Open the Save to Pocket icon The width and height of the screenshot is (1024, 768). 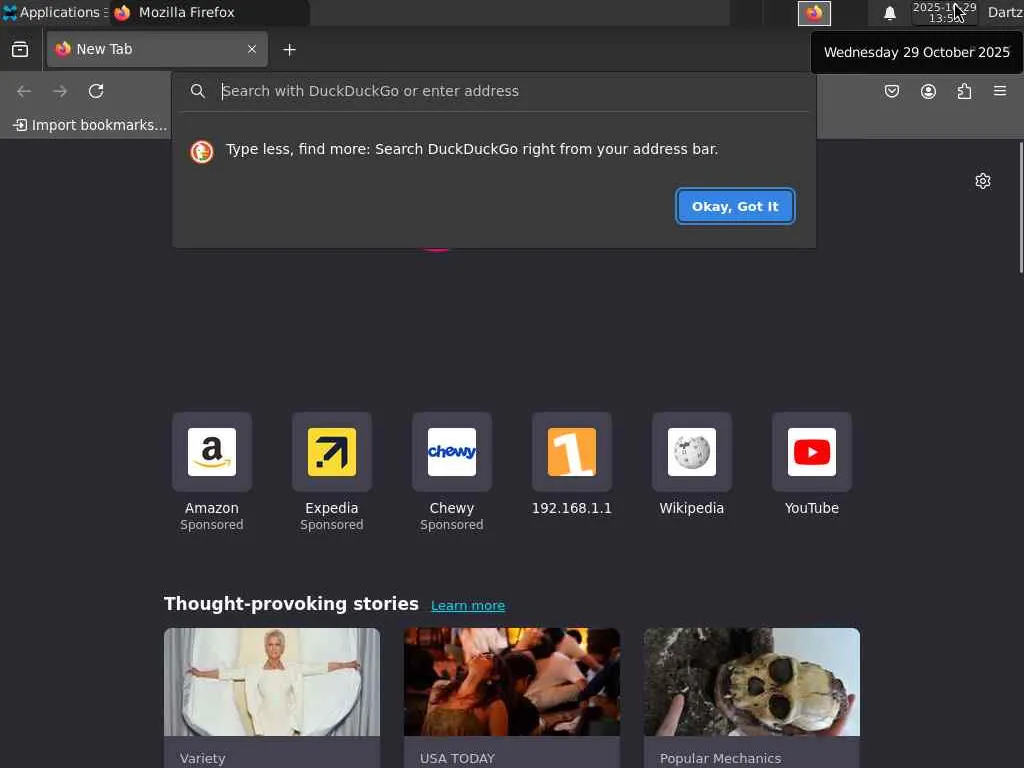(x=891, y=91)
